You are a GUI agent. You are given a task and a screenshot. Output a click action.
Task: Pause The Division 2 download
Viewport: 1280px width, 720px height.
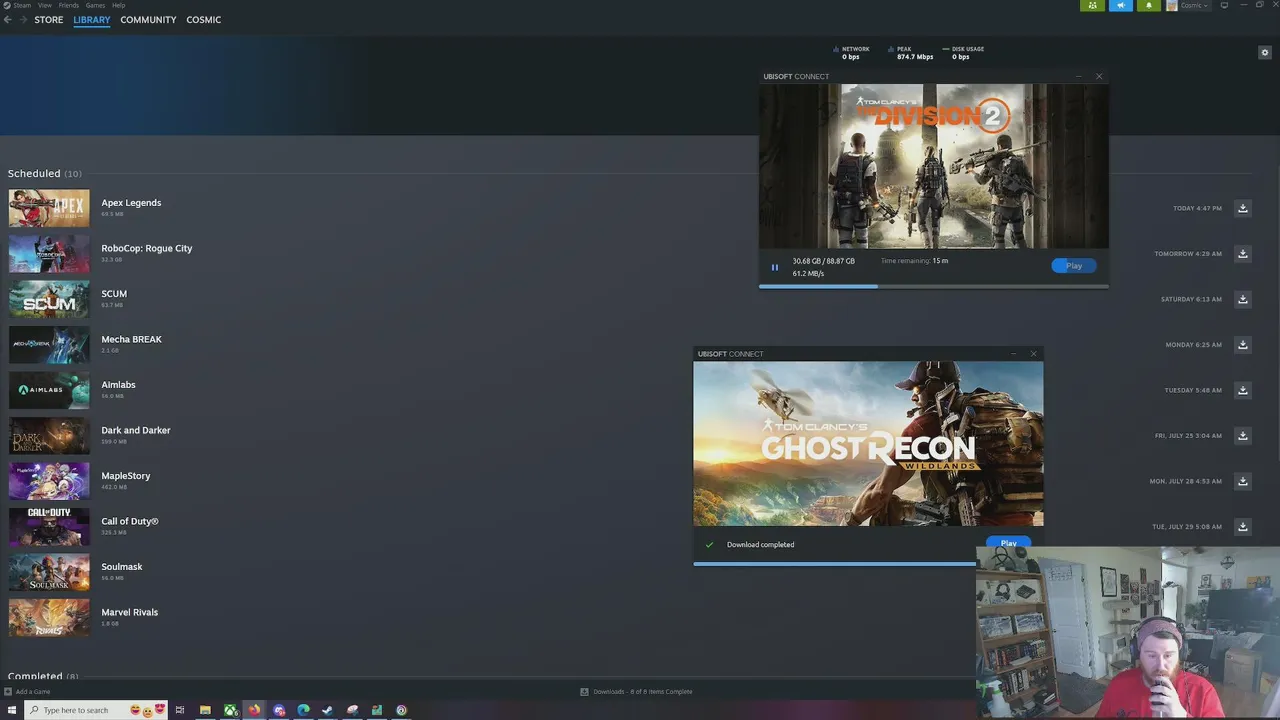point(775,267)
